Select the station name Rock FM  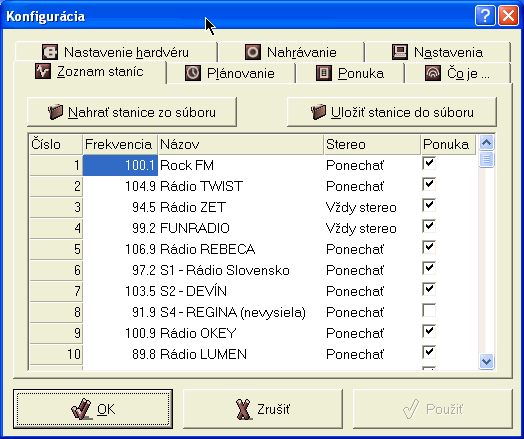tap(241, 165)
